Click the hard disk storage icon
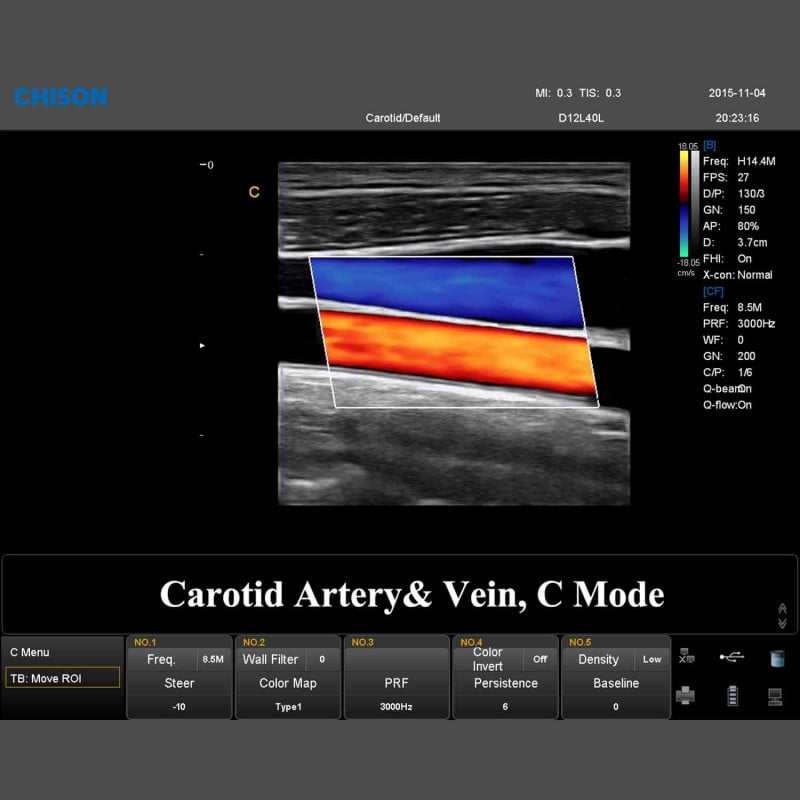Viewport: 800px width, 800px height. click(776, 658)
